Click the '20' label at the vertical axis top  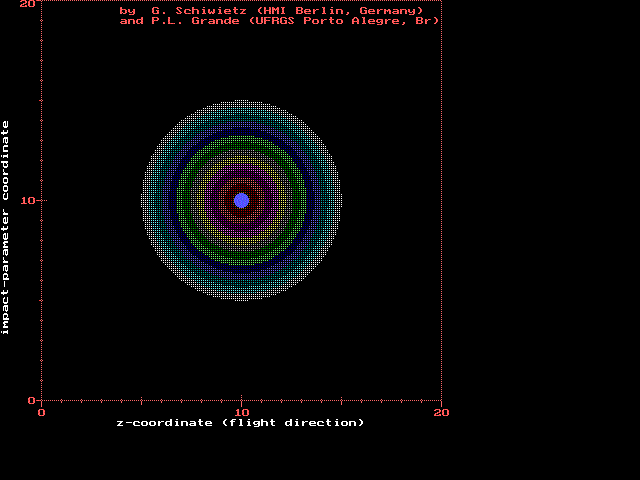coord(27,4)
